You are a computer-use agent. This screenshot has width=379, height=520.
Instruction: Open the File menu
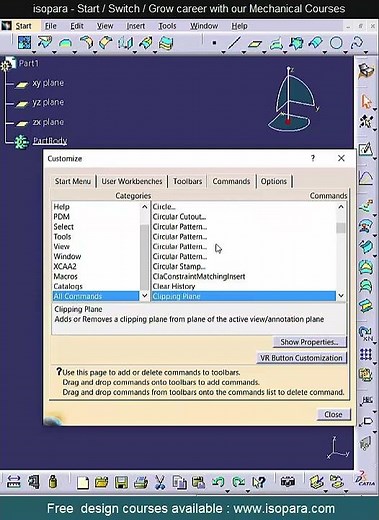[x=51, y=26]
